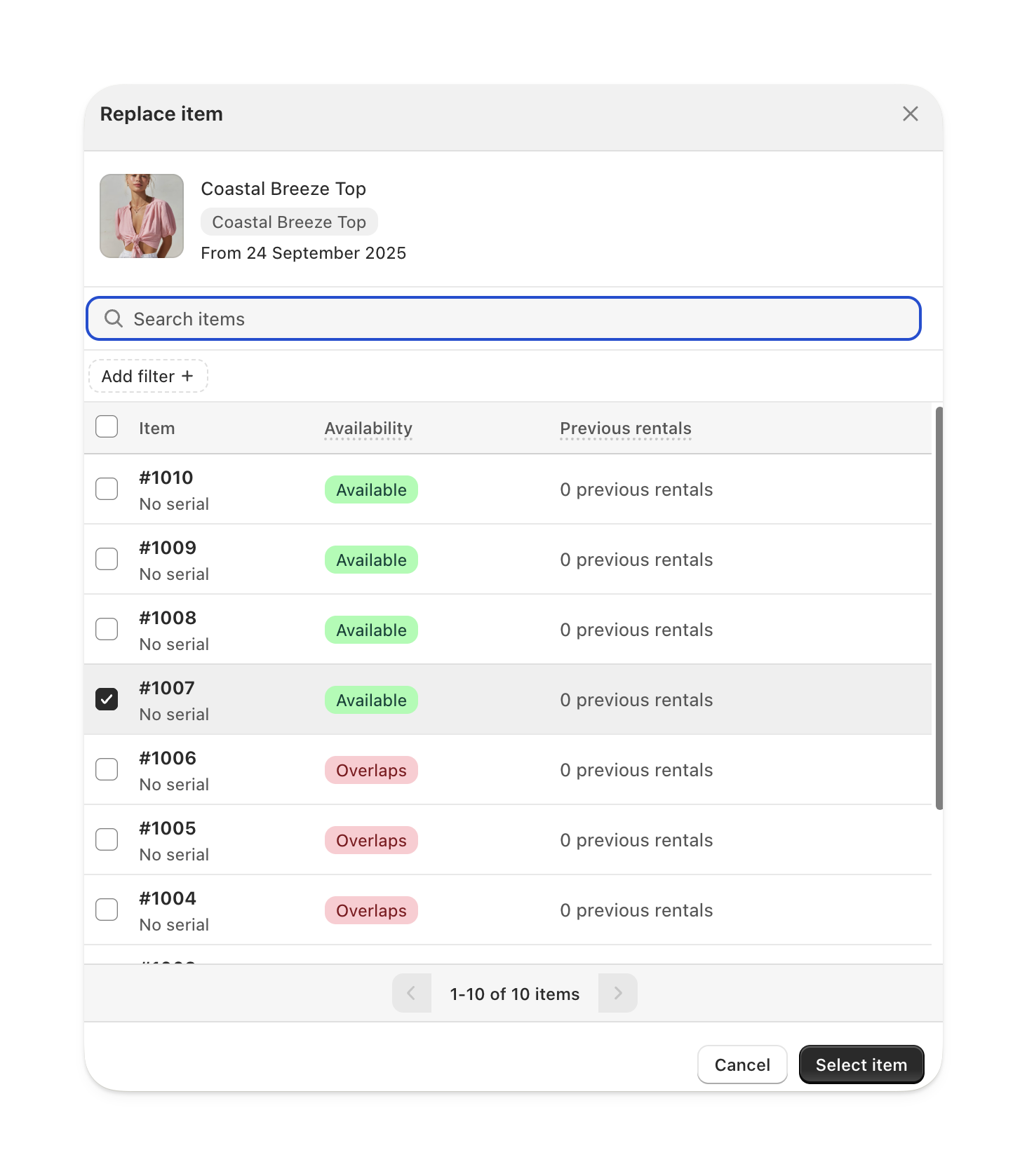Click the Availability column header

click(x=368, y=428)
